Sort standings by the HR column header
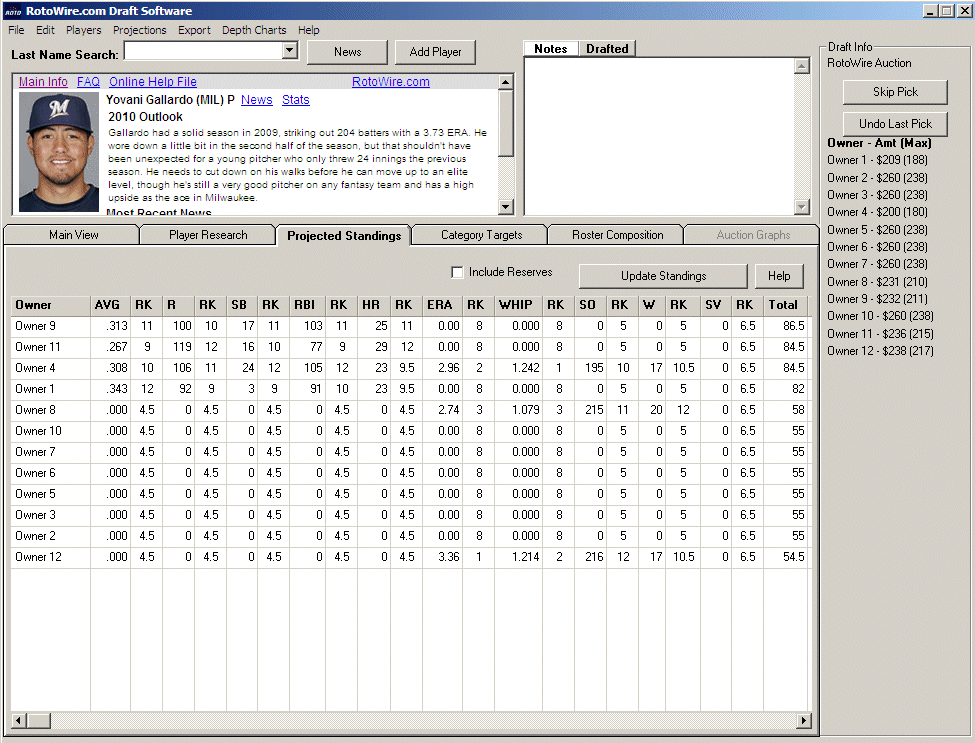The height and width of the screenshot is (743, 975). coord(374,305)
